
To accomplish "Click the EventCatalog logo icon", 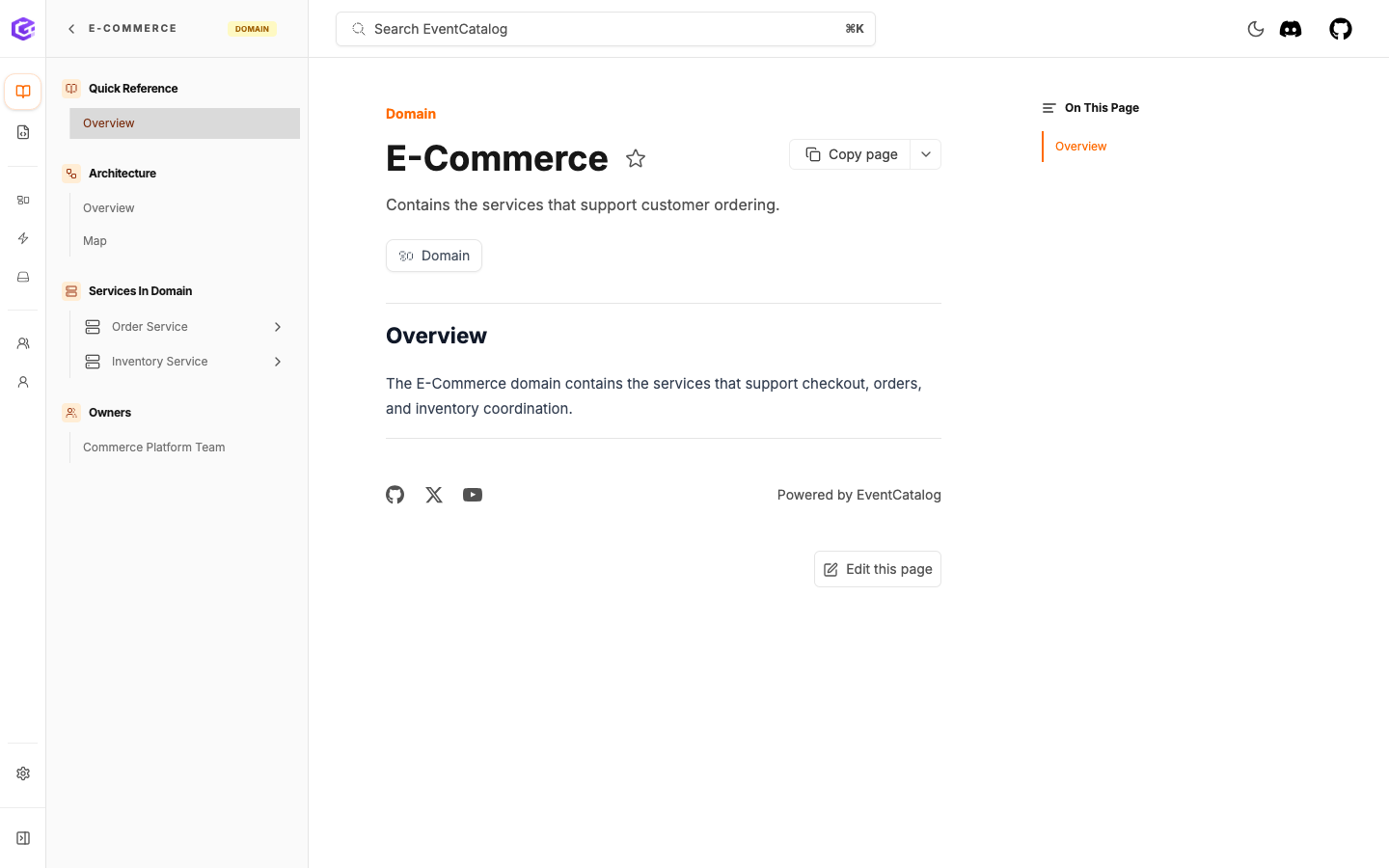I will point(23,29).
